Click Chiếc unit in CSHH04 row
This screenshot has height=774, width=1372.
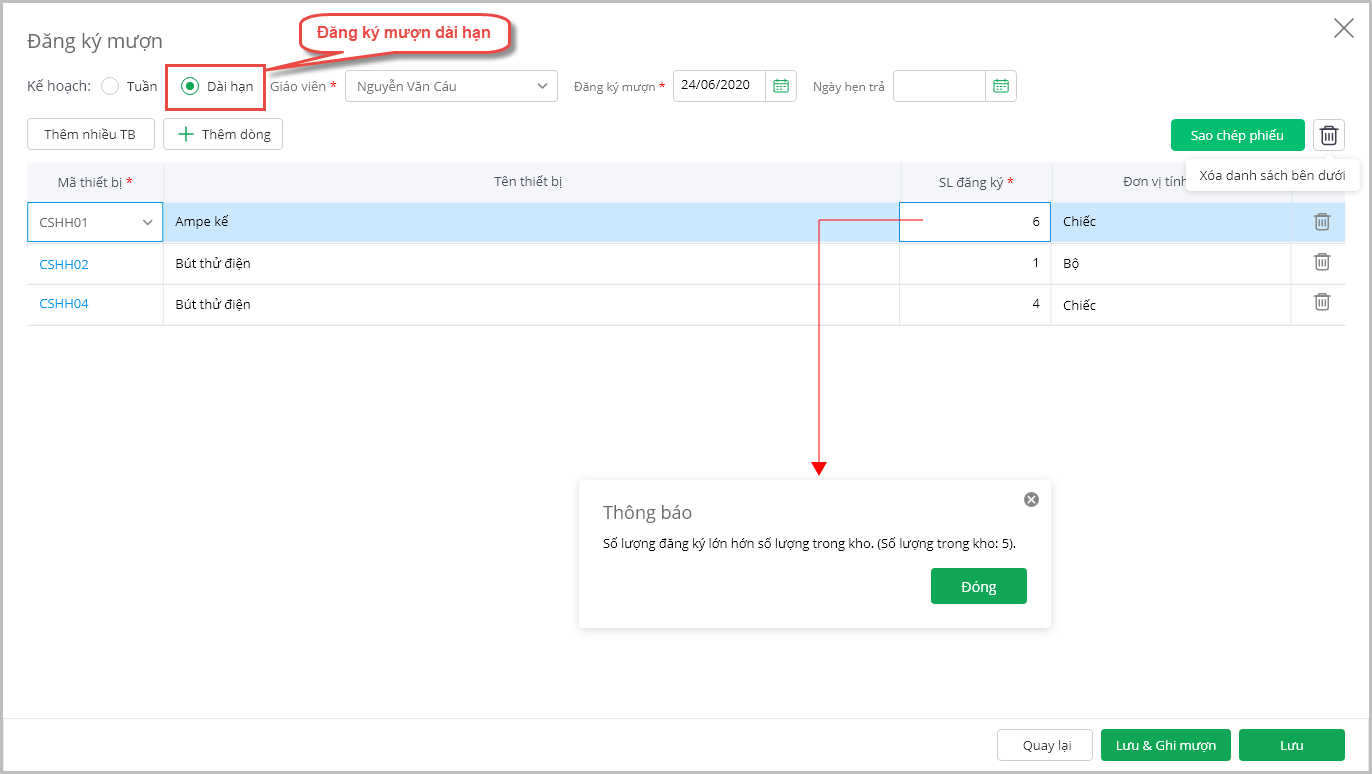(1079, 305)
